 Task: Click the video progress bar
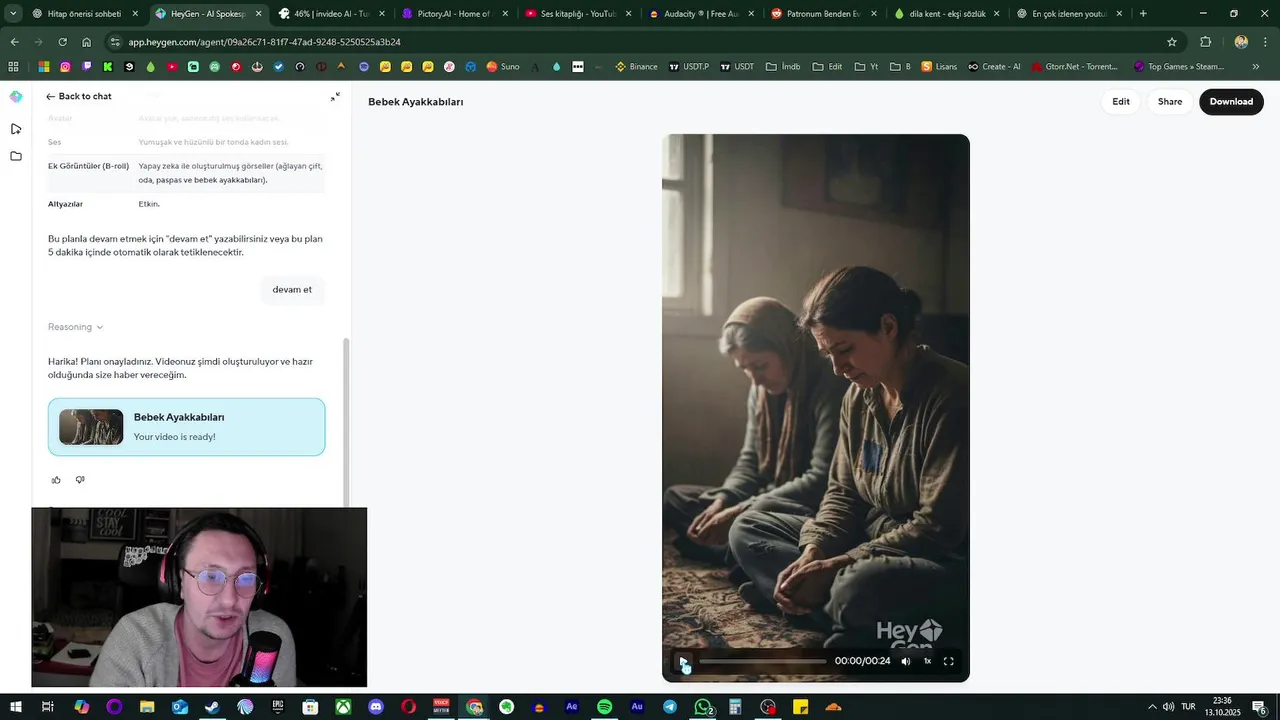[763, 661]
